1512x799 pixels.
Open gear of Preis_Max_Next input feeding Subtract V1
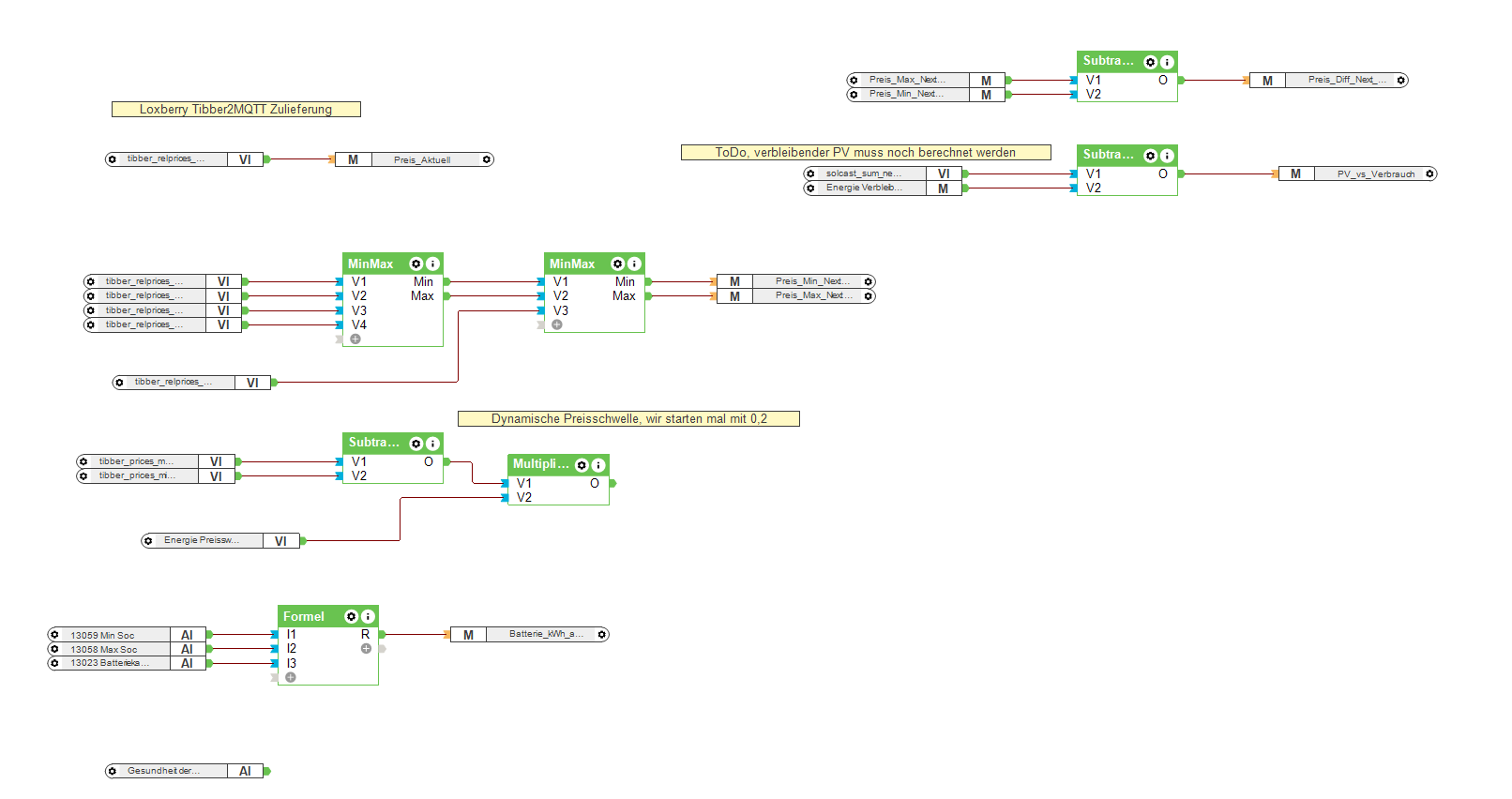point(854,81)
